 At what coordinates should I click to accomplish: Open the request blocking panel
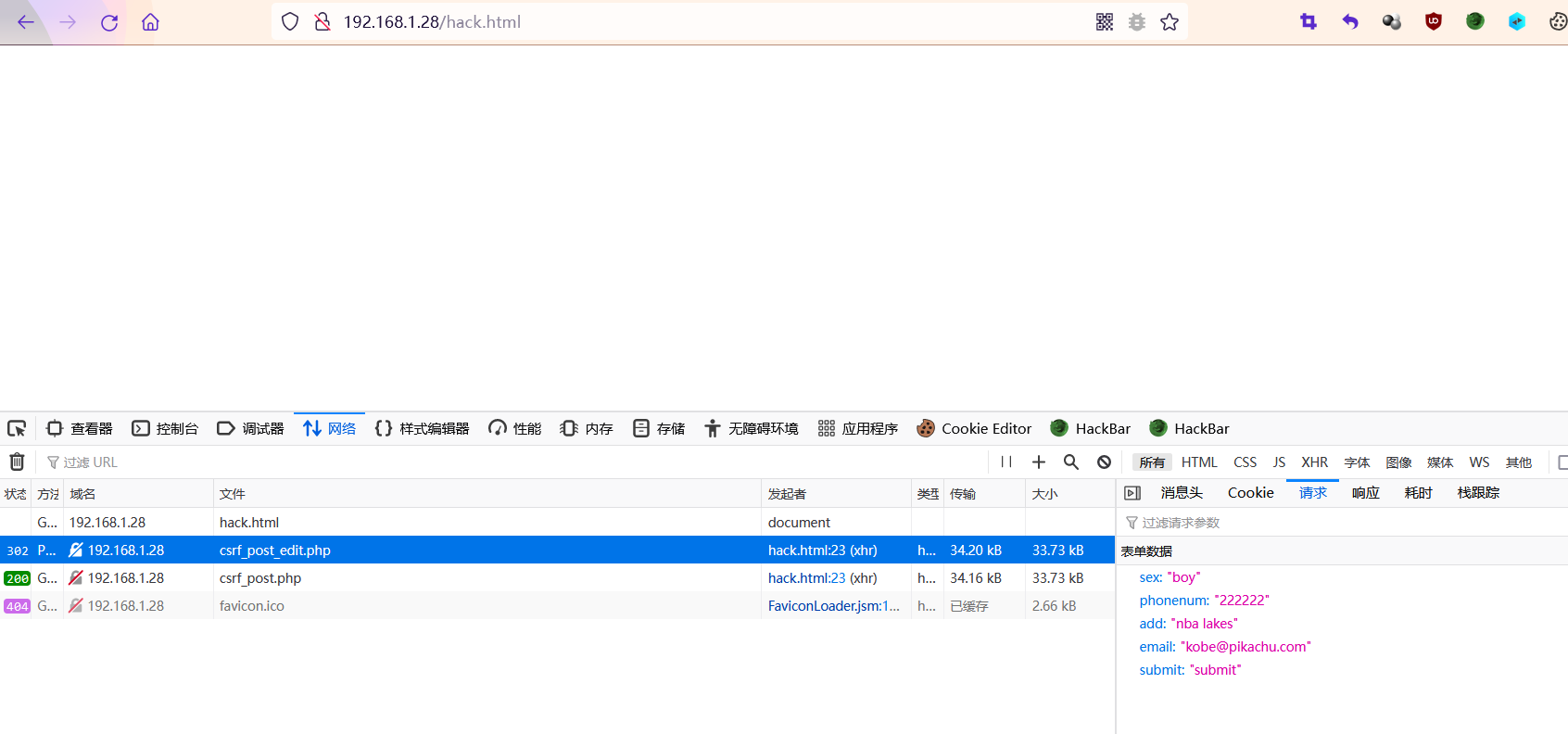coord(1104,462)
